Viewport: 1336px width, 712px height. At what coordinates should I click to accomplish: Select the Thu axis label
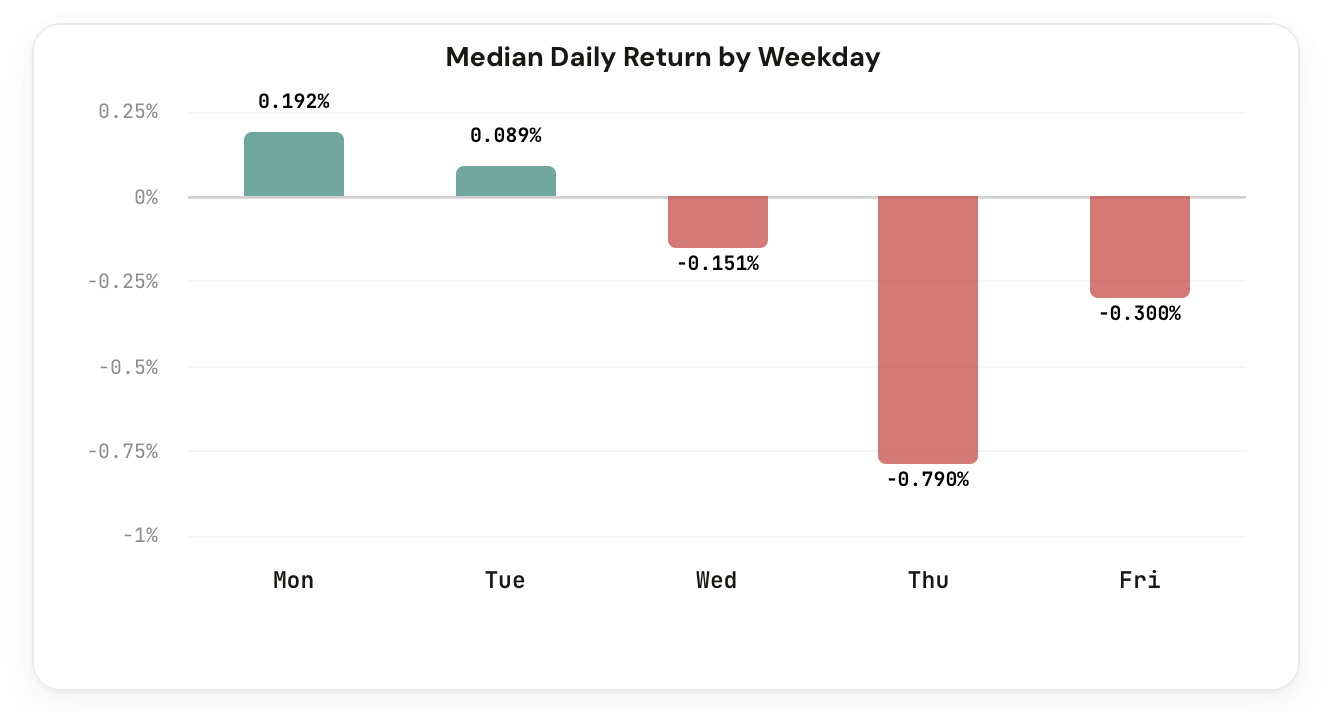pos(928,580)
